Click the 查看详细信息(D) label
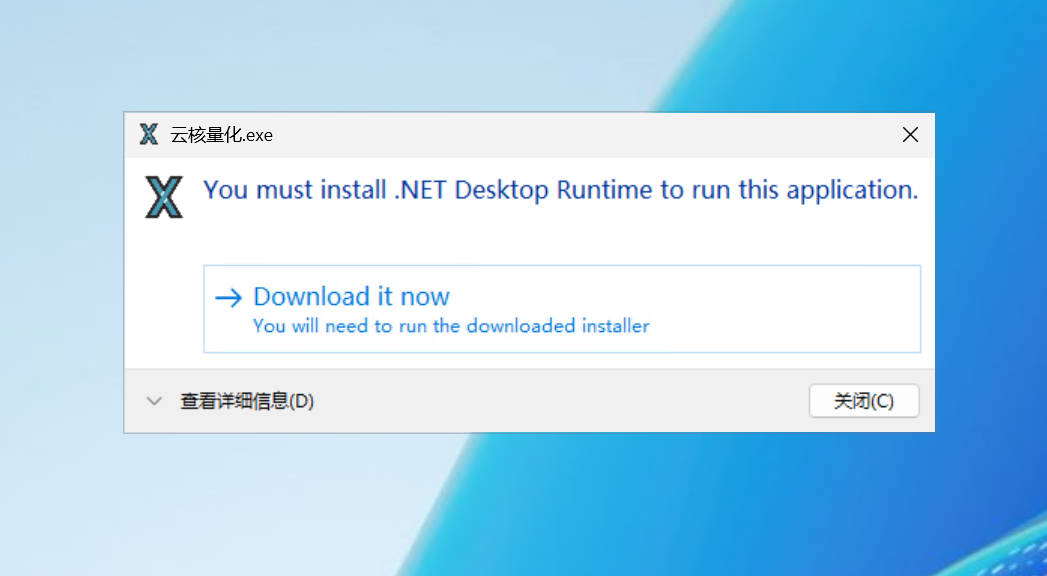The height and width of the screenshot is (576, 1047). 247,401
